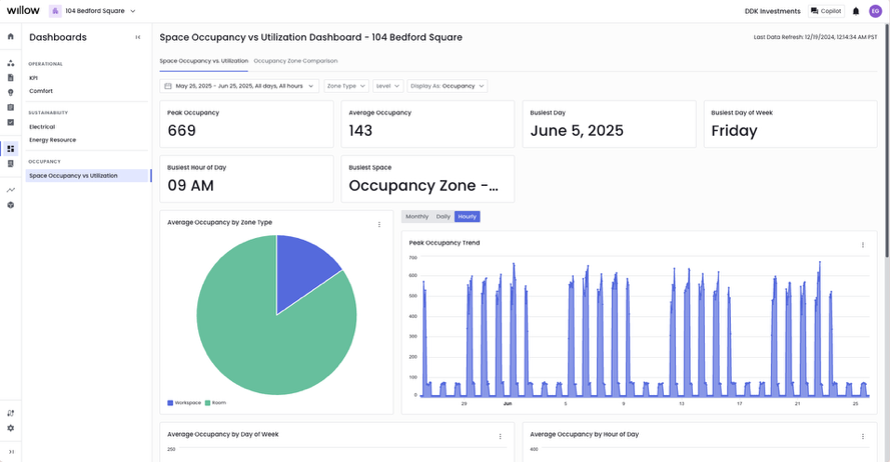Image resolution: width=895 pixels, height=467 pixels.
Task: Switch to Occupancy Zone Comparison tab
Action: (x=295, y=61)
